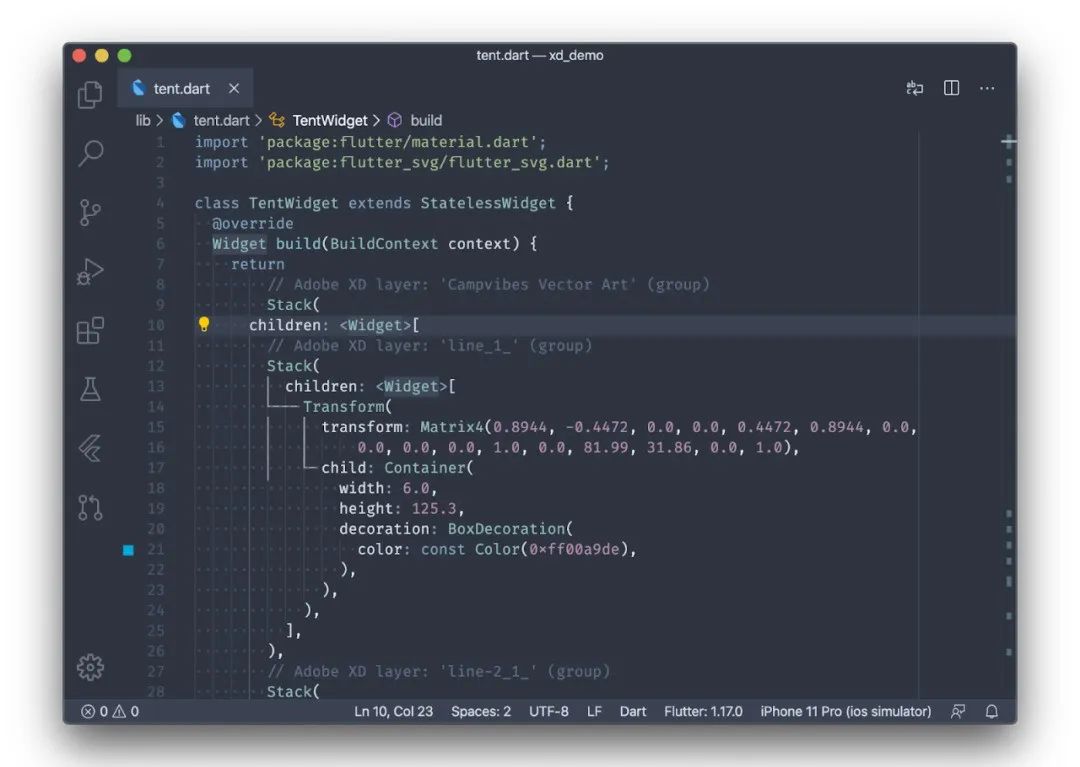Viewport: 1080px width, 767px height.
Task: Split the editor to the right
Action: pyautogui.click(x=951, y=88)
